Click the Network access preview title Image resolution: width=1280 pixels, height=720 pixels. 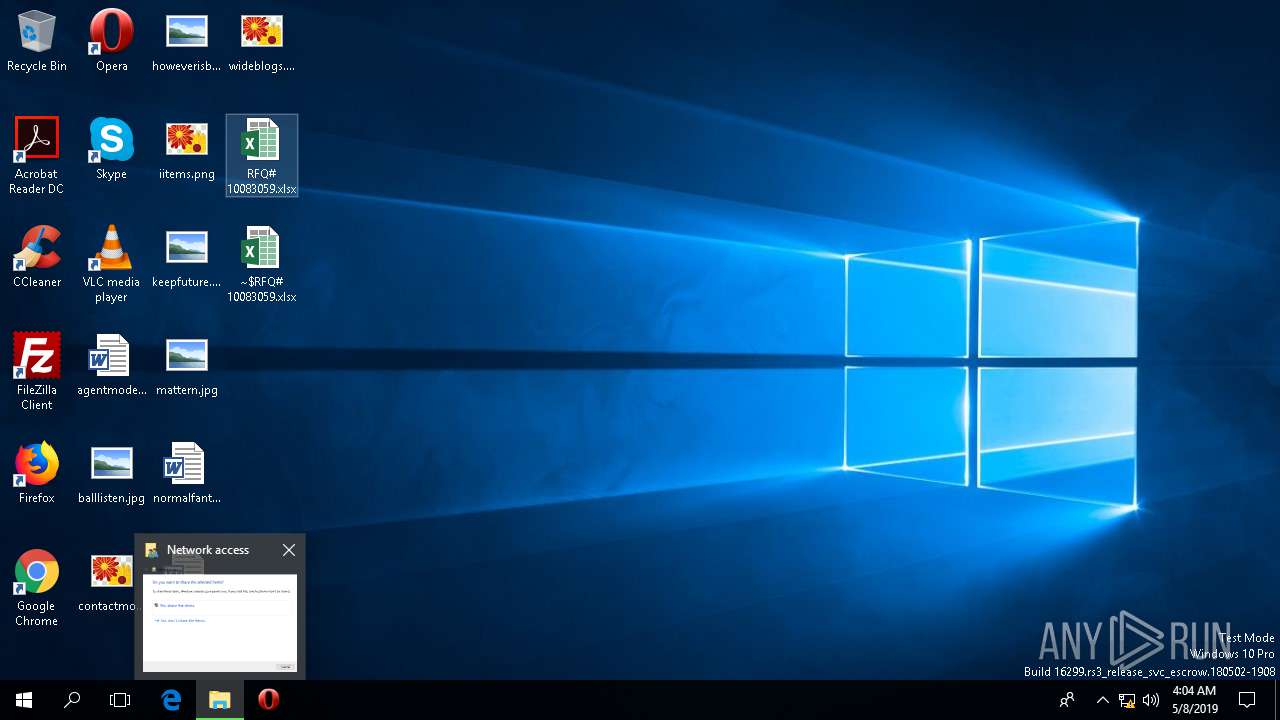point(208,550)
